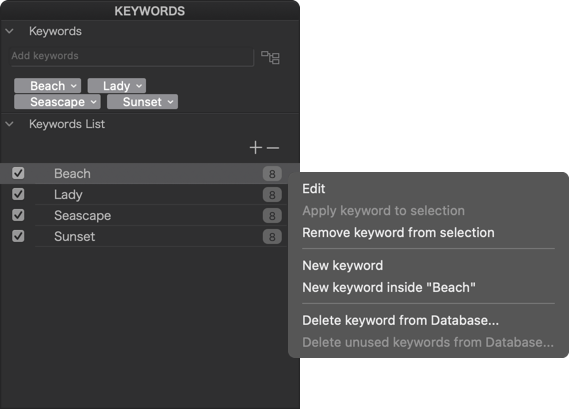
Task: Click the Sunset keyword count badge
Action: 272,237
